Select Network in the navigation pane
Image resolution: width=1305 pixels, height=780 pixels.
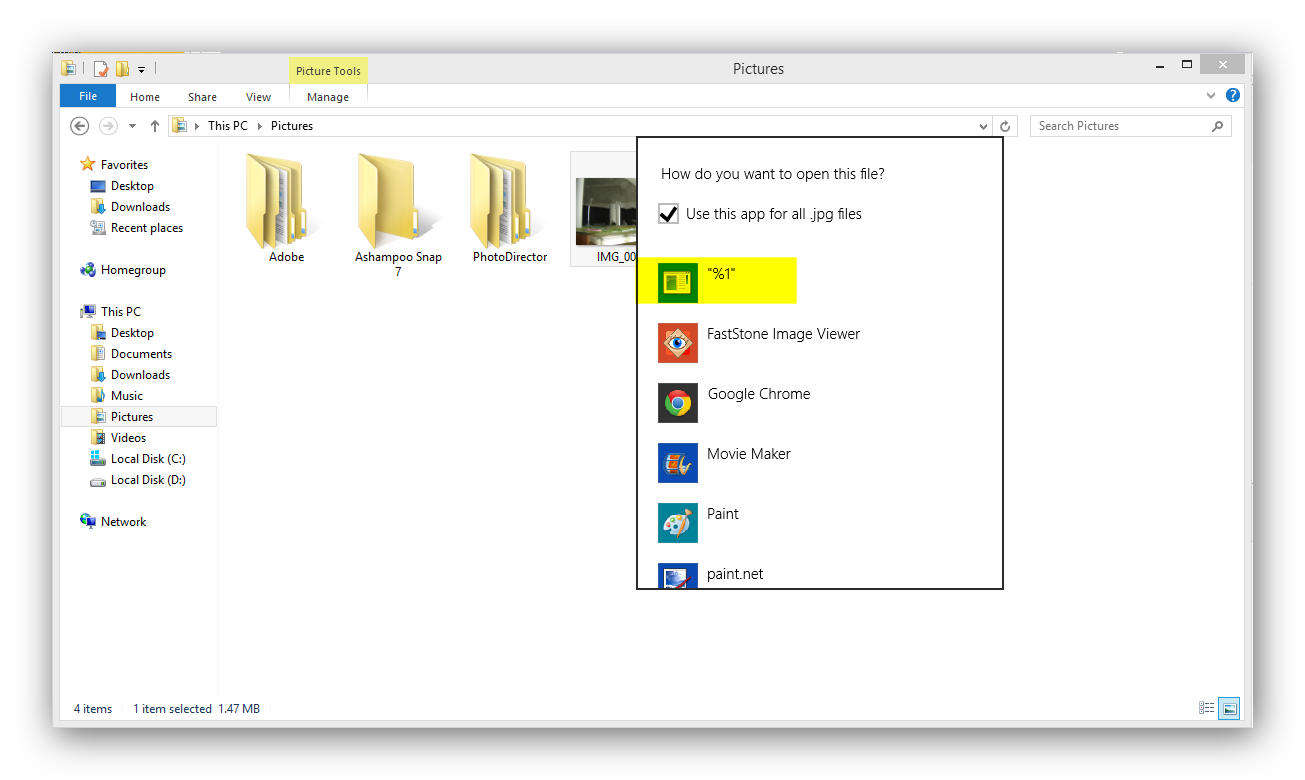123,522
